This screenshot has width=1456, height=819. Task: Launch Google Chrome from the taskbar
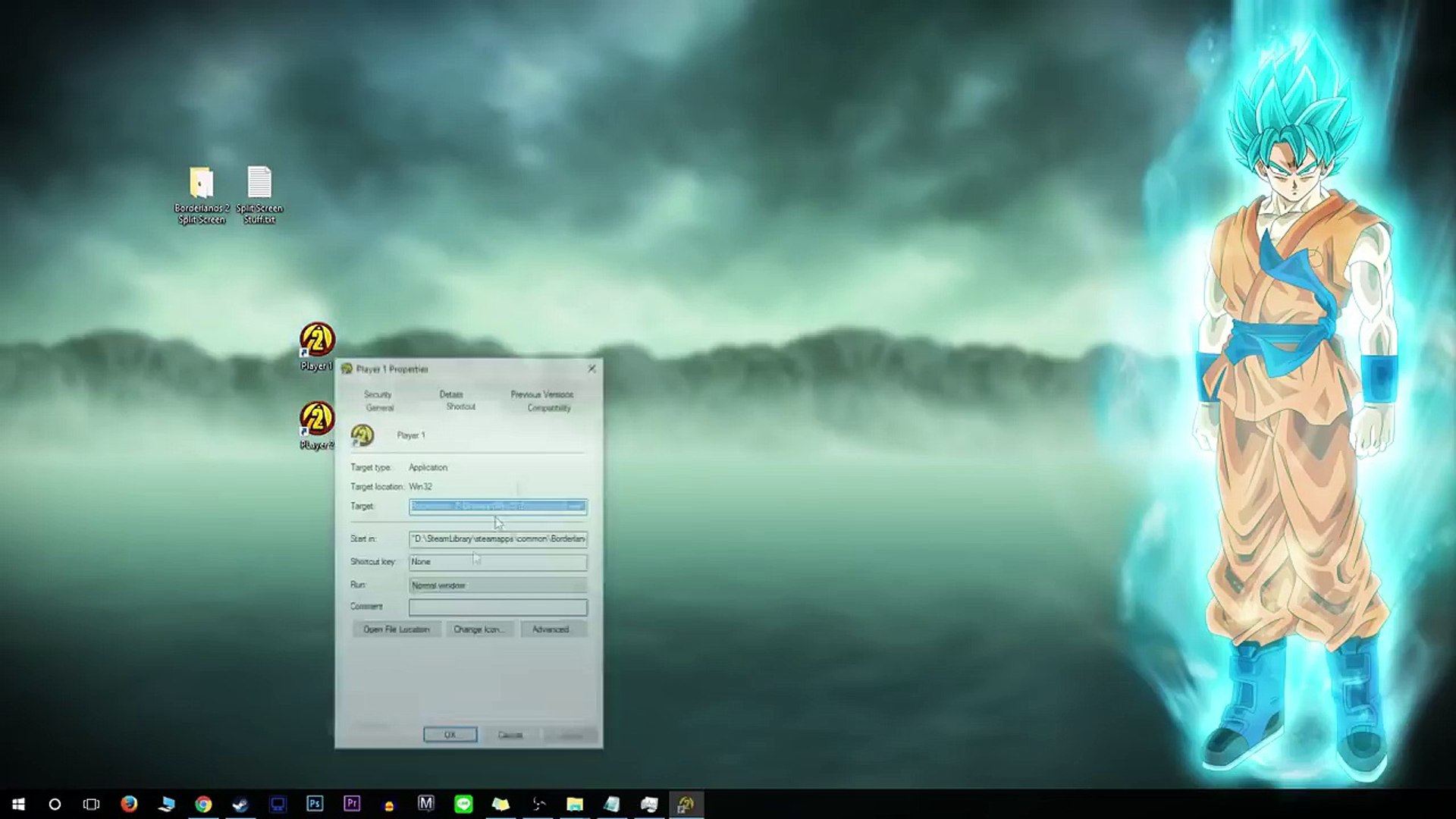tap(203, 804)
